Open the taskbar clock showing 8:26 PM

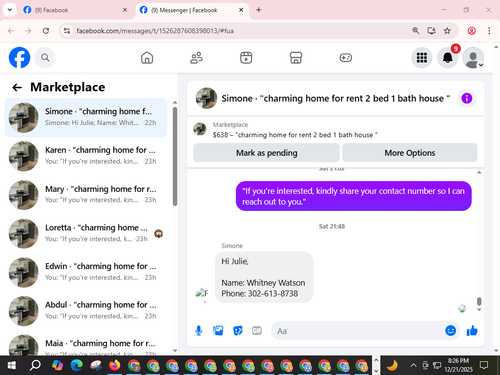[458, 365]
